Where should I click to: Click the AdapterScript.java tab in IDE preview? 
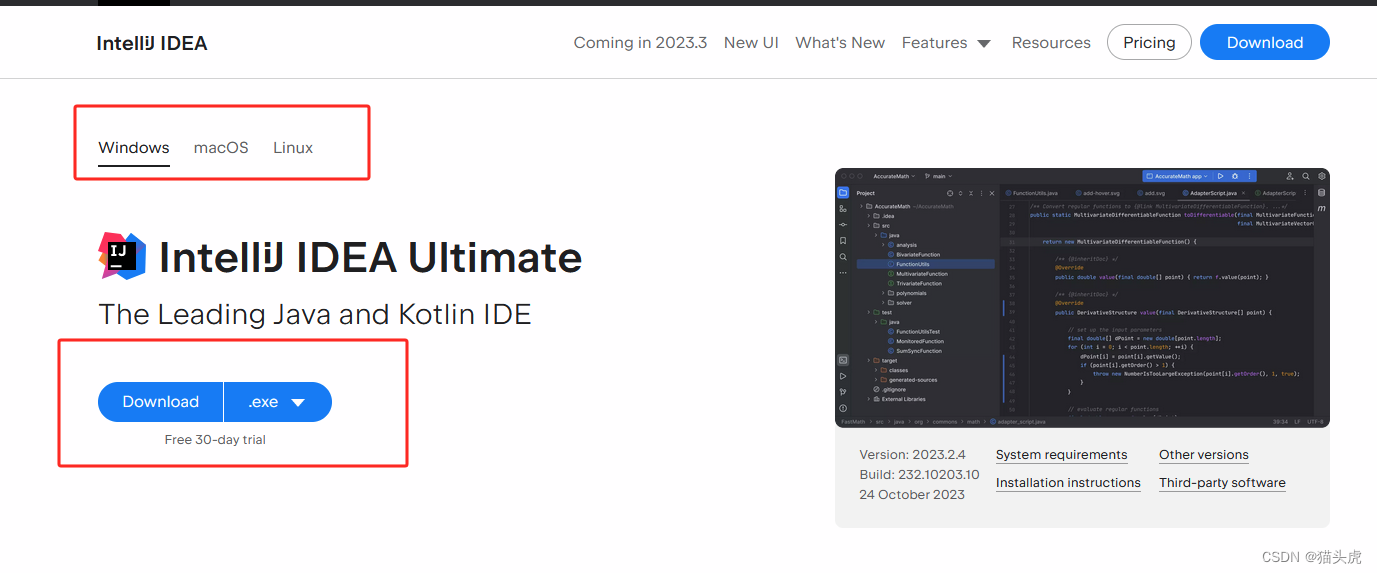click(1213, 193)
